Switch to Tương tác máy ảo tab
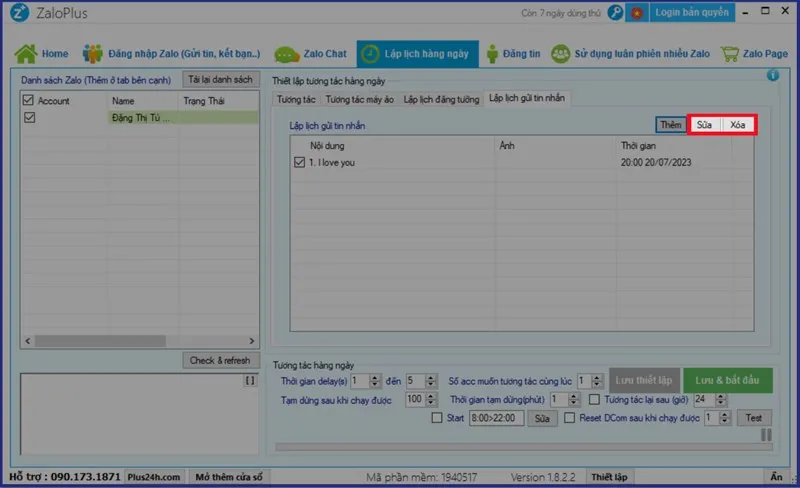The image size is (800, 488). click(358, 99)
